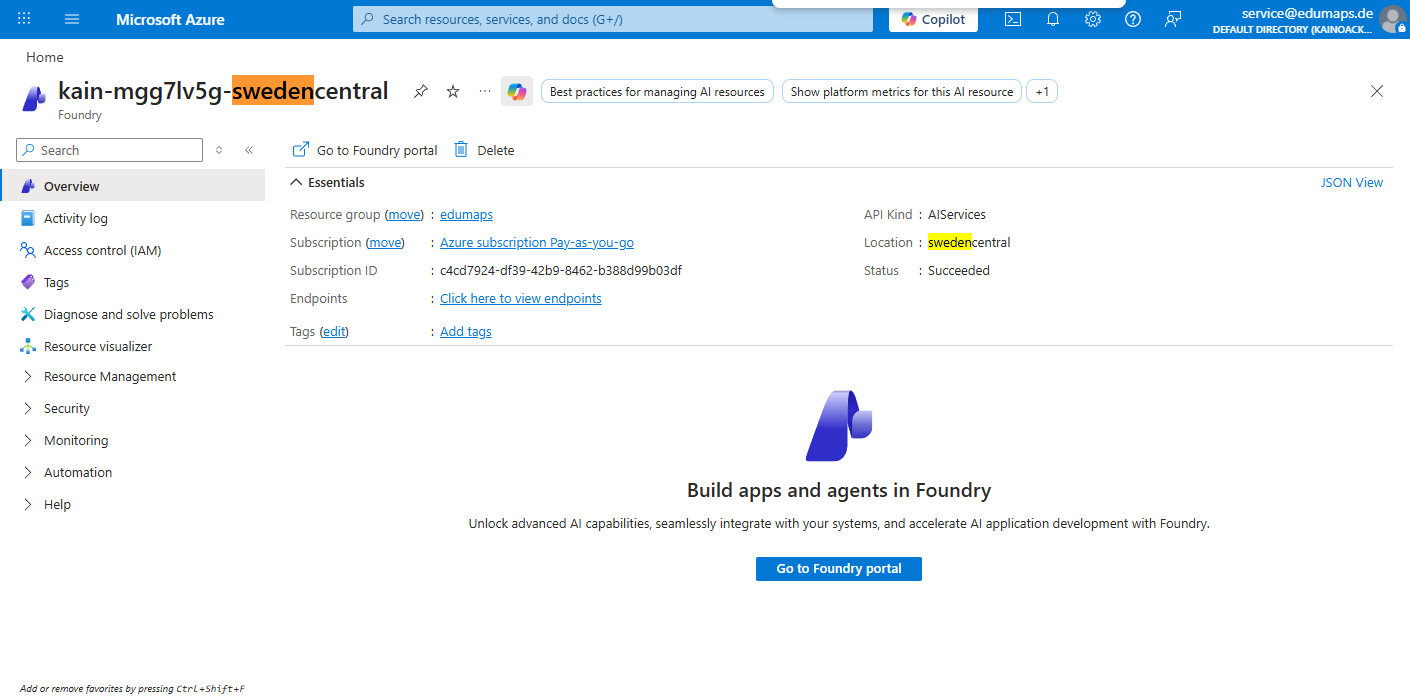This screenshot has width=1410, height=696.
Task: Click the blue Go to Foundry portal button
Action: click(x=839, y=568)
